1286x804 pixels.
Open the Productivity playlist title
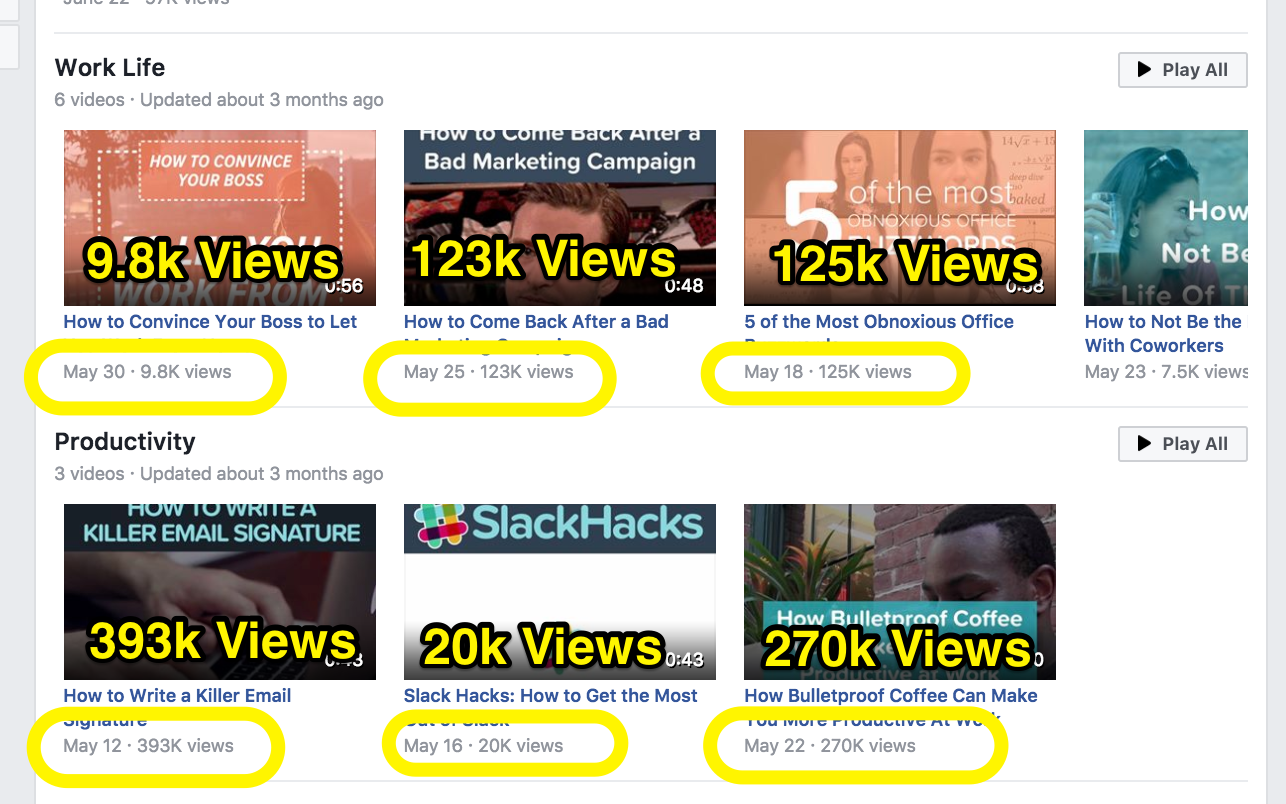tap(125, 441)
